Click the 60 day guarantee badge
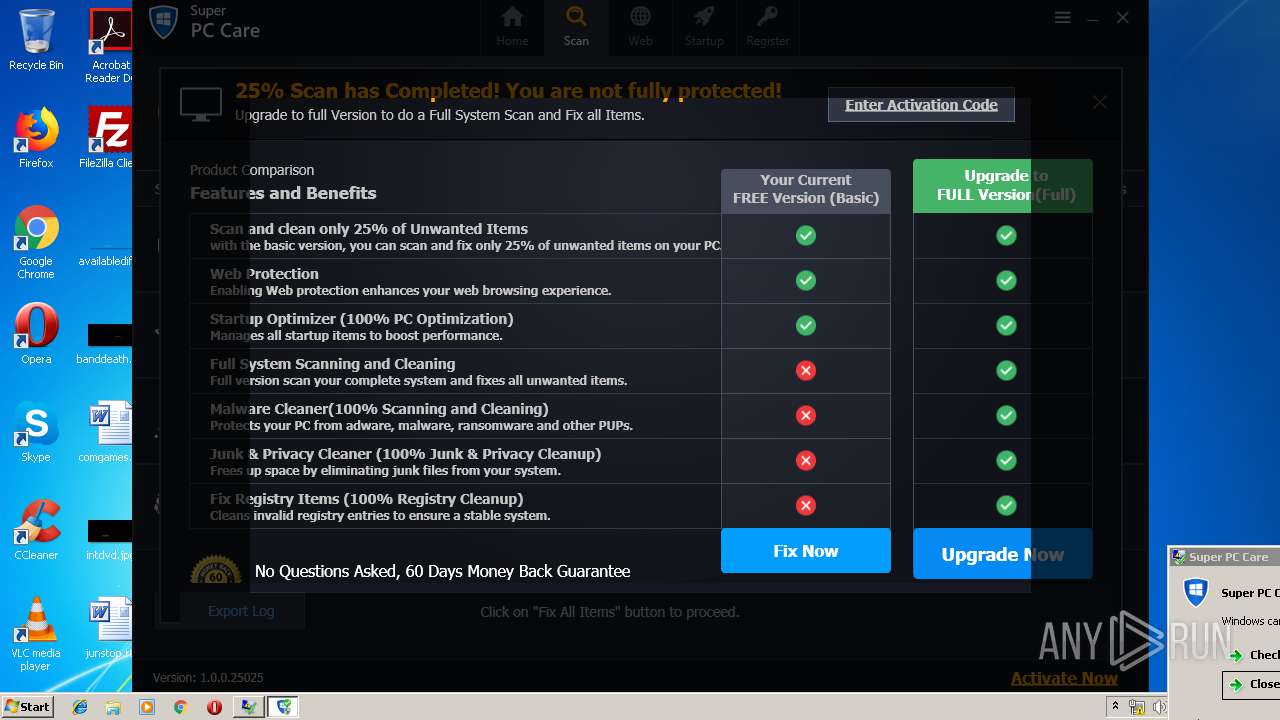This screenshot has width=1280, height=720. (x=216, y=569)
